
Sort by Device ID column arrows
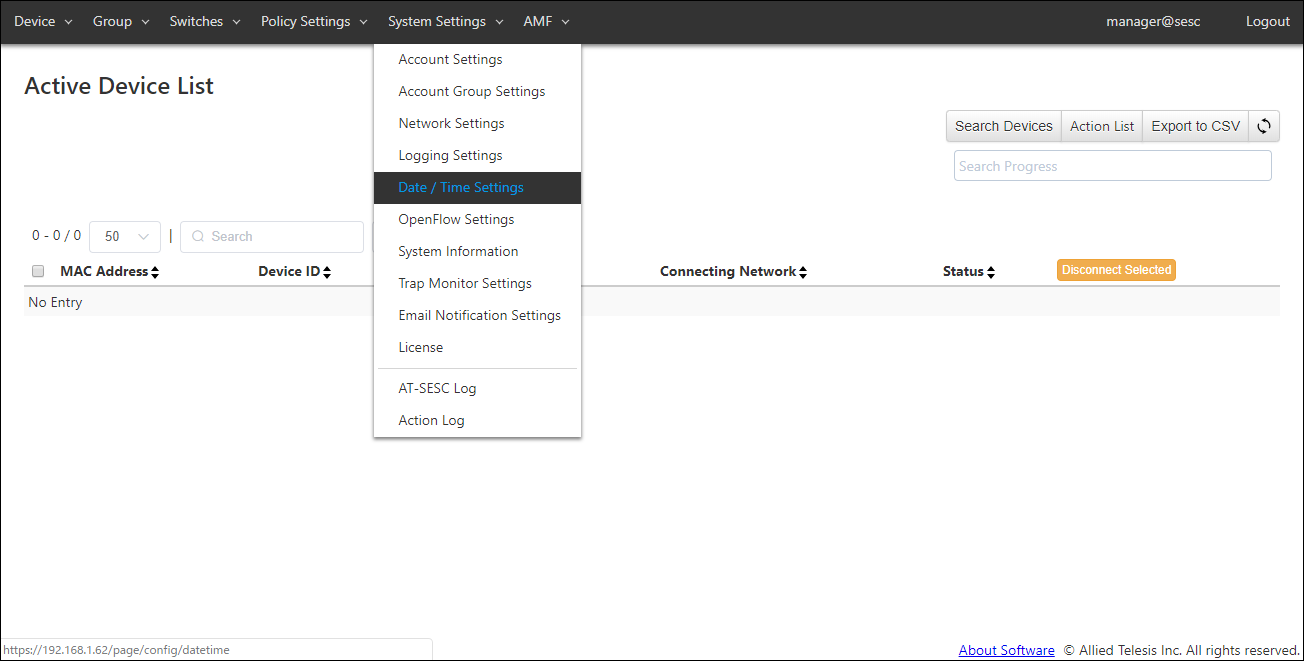point(327,272)
